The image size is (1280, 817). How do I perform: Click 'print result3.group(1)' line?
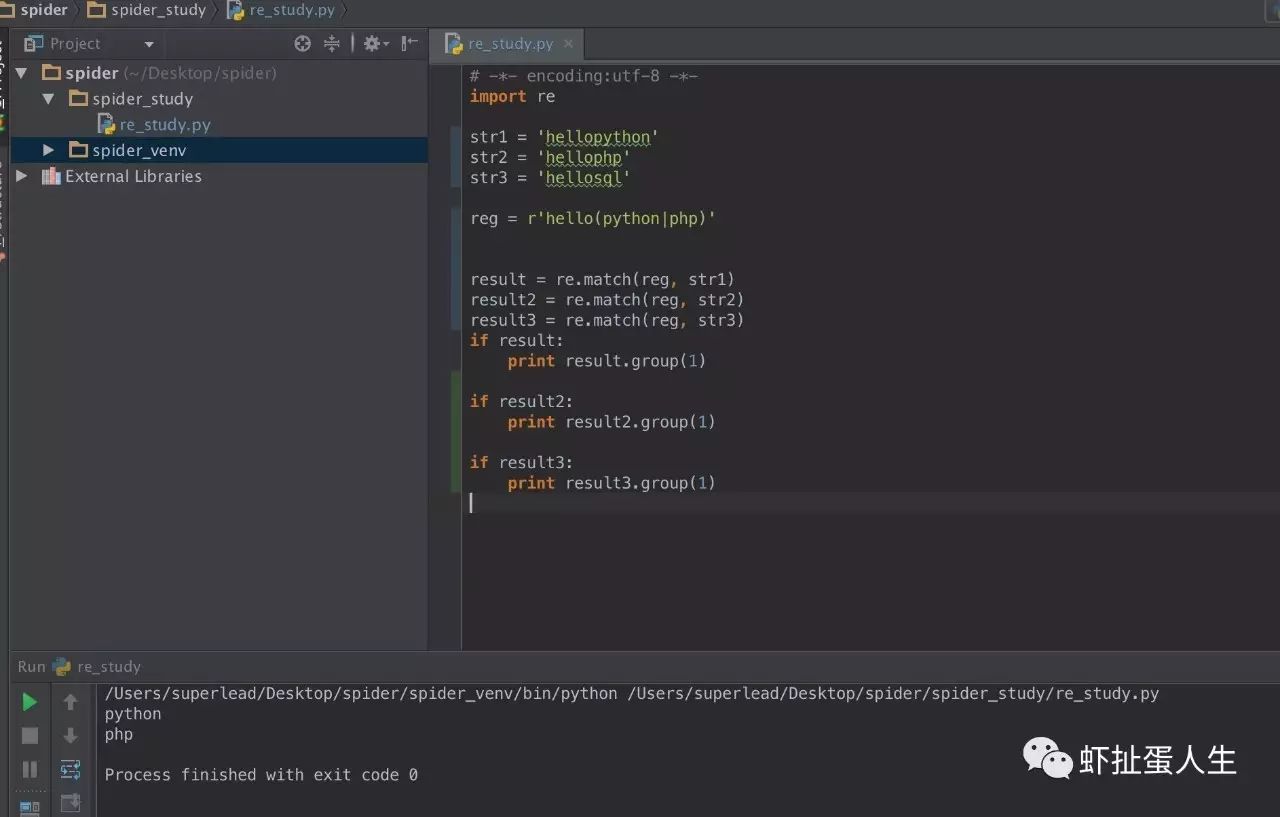pos(611,483)
